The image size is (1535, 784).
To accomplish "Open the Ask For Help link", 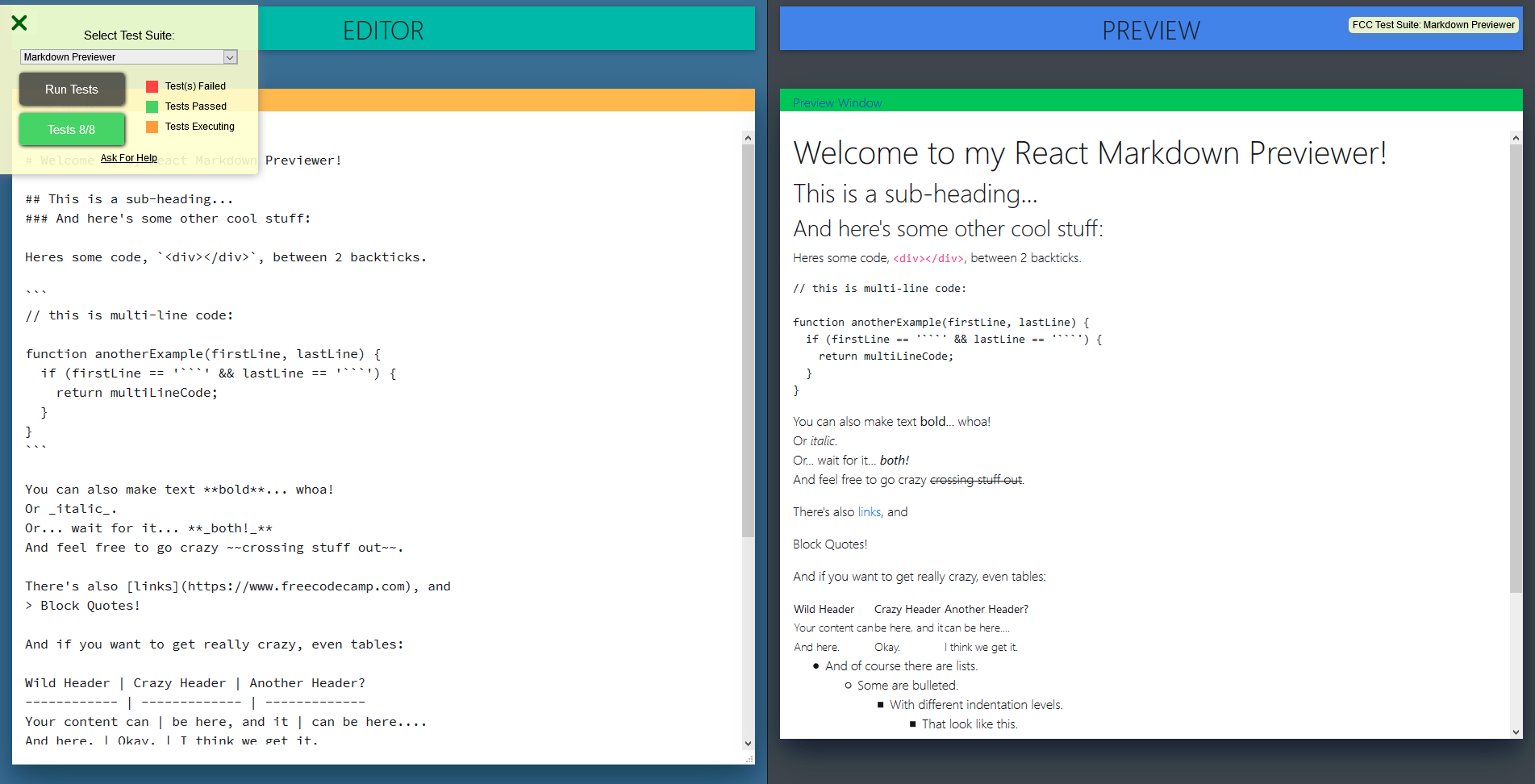I will coord(129,158).
